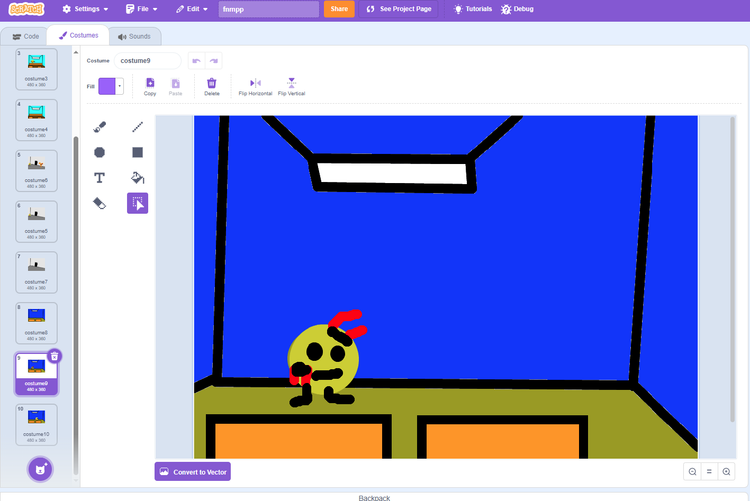This screenshot has height=501, width=750.
Task: Delete the selection with trash icon
Action: tap(211, 87)
